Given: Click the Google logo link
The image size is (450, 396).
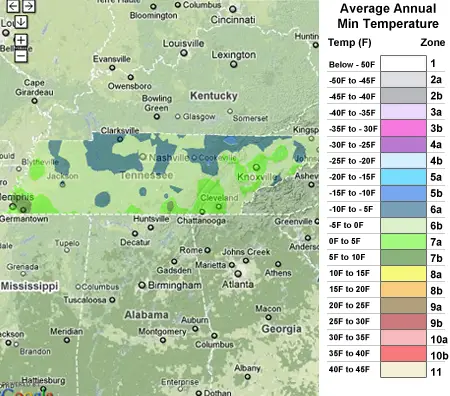Looking at the screenshot, I should [26, 392].
